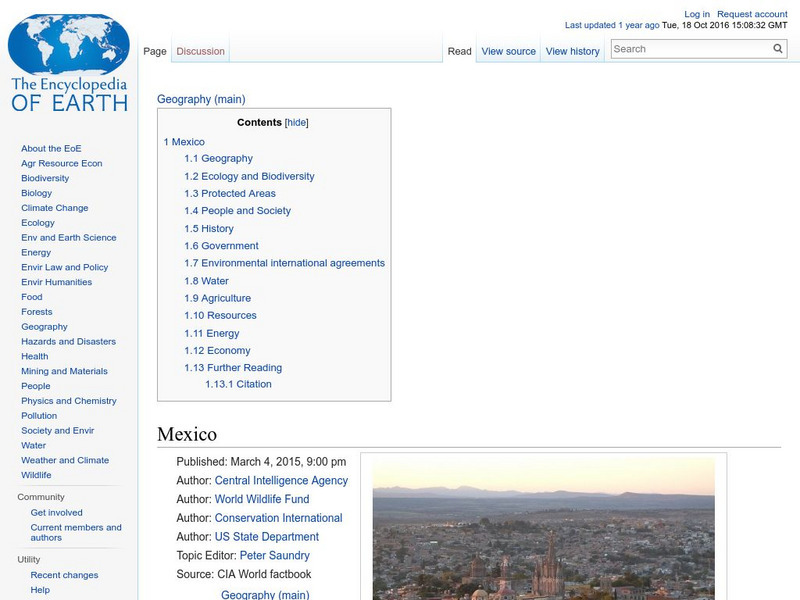Open Hazards and Disasters sidebar topic
The height and width of the screenshot is (600, 800).
pos(68,341)
